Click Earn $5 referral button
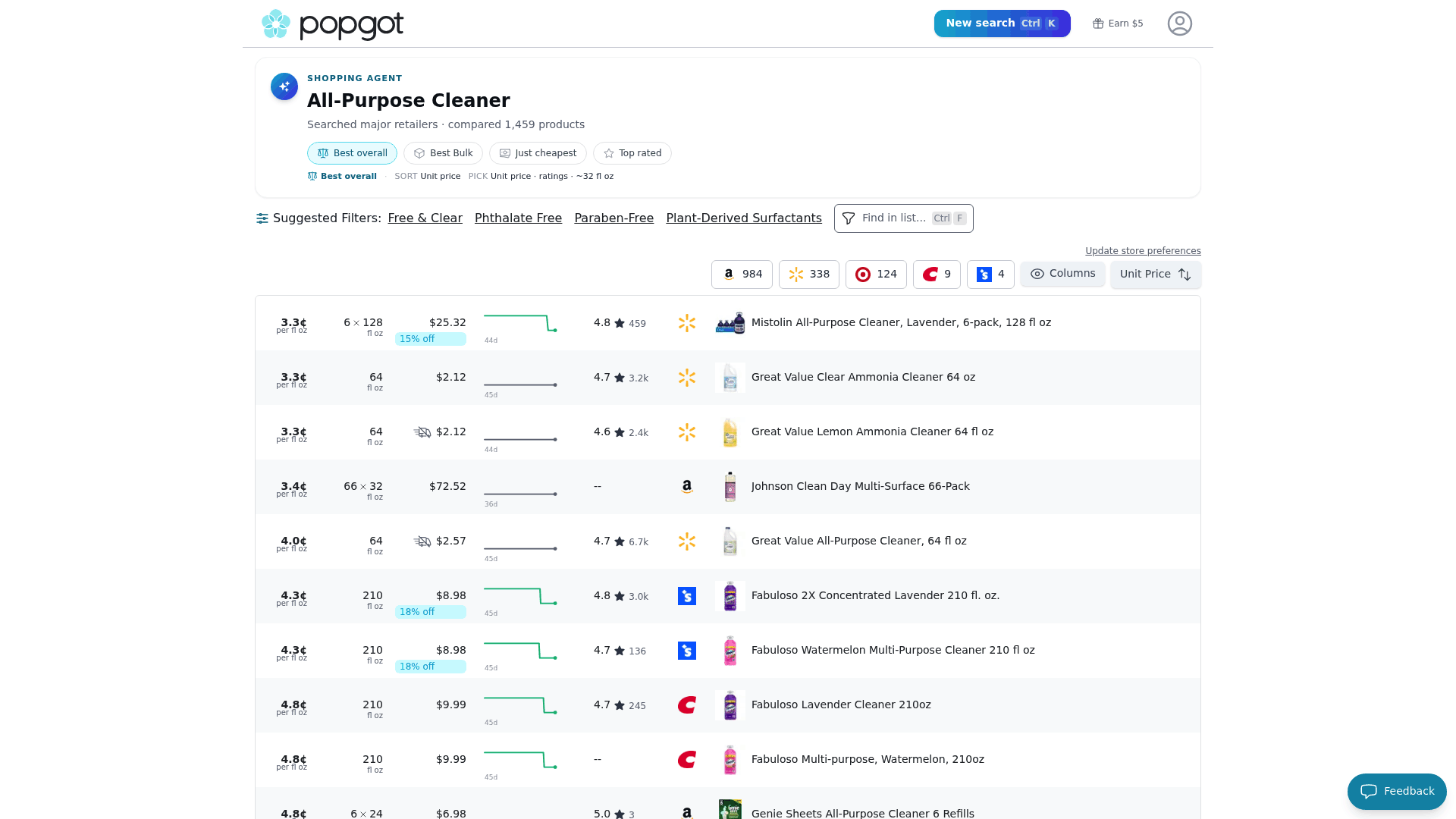 click(1118, 24)
